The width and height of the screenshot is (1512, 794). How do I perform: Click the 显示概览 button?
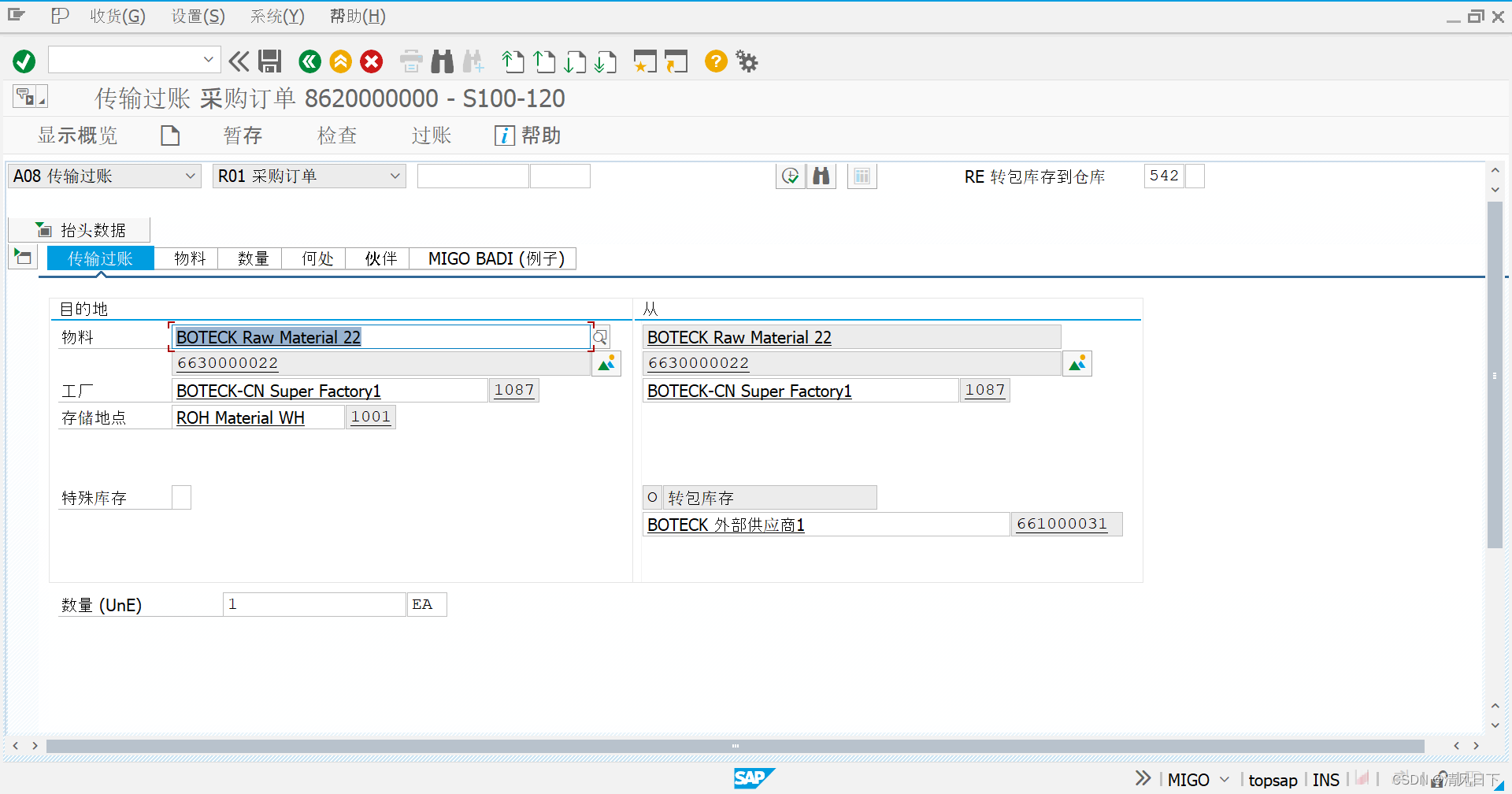77,135
